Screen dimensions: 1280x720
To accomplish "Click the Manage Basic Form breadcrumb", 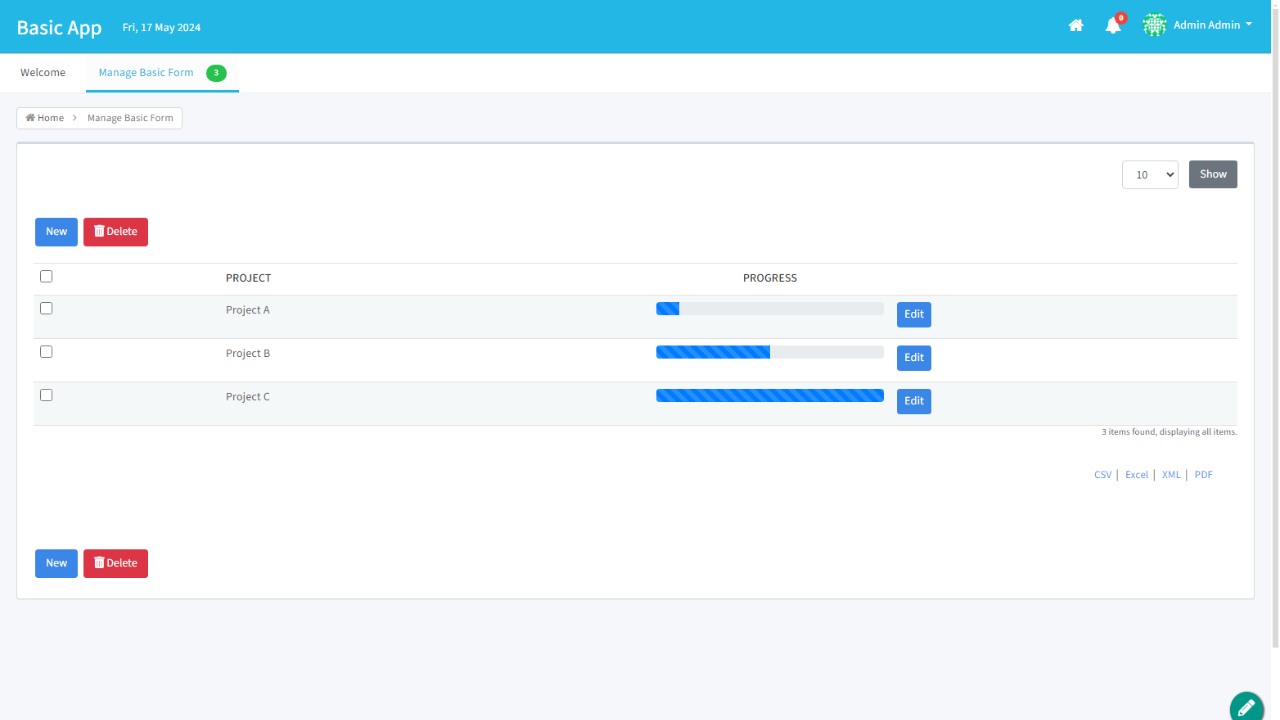I will pos(130,118).
